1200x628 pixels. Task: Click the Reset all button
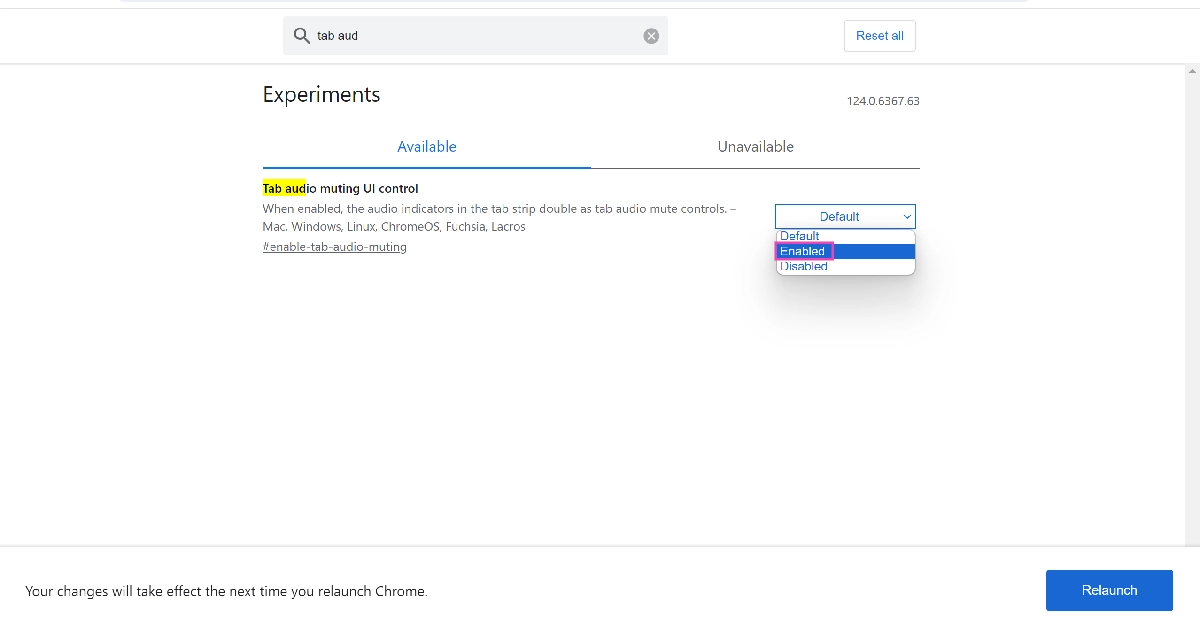(879, 35)
